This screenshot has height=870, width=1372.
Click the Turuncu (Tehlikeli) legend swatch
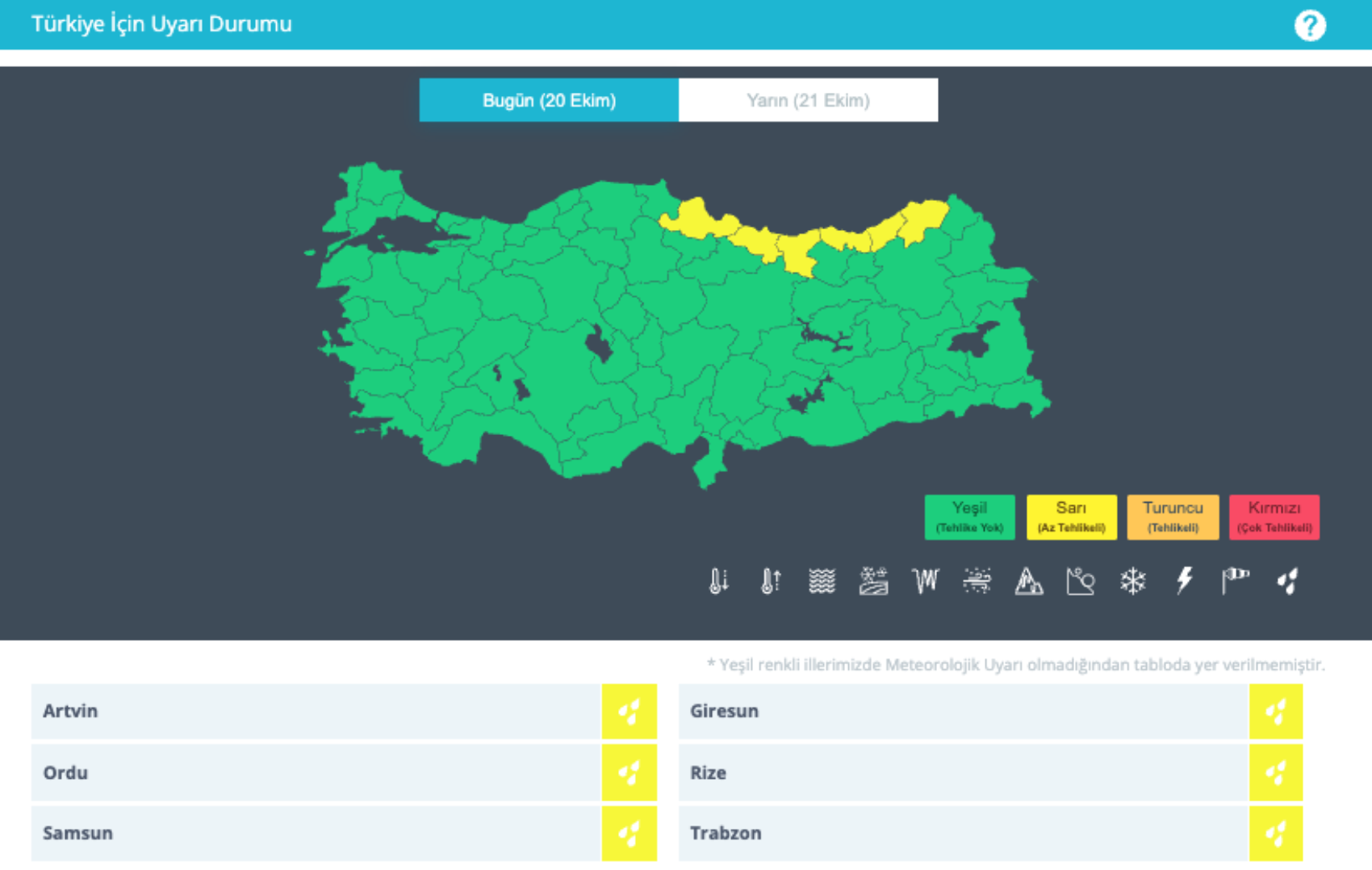point(1173,517)
